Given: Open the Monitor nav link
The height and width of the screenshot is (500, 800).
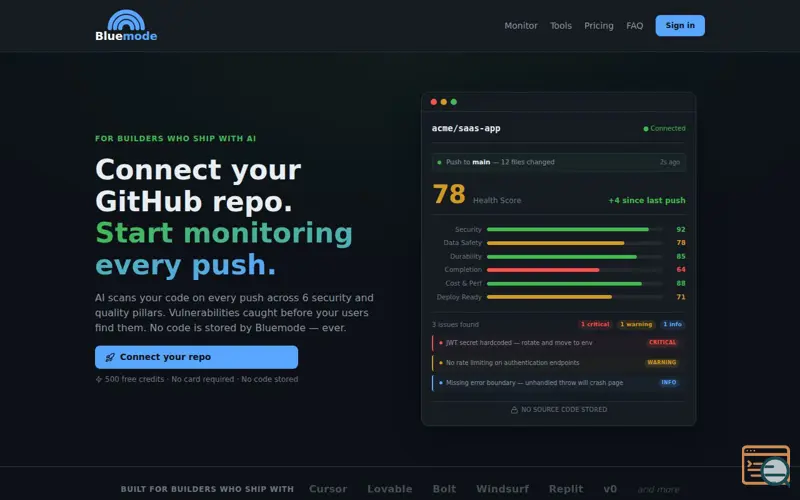Looking at the screenshot, I should tap(521, 26).
